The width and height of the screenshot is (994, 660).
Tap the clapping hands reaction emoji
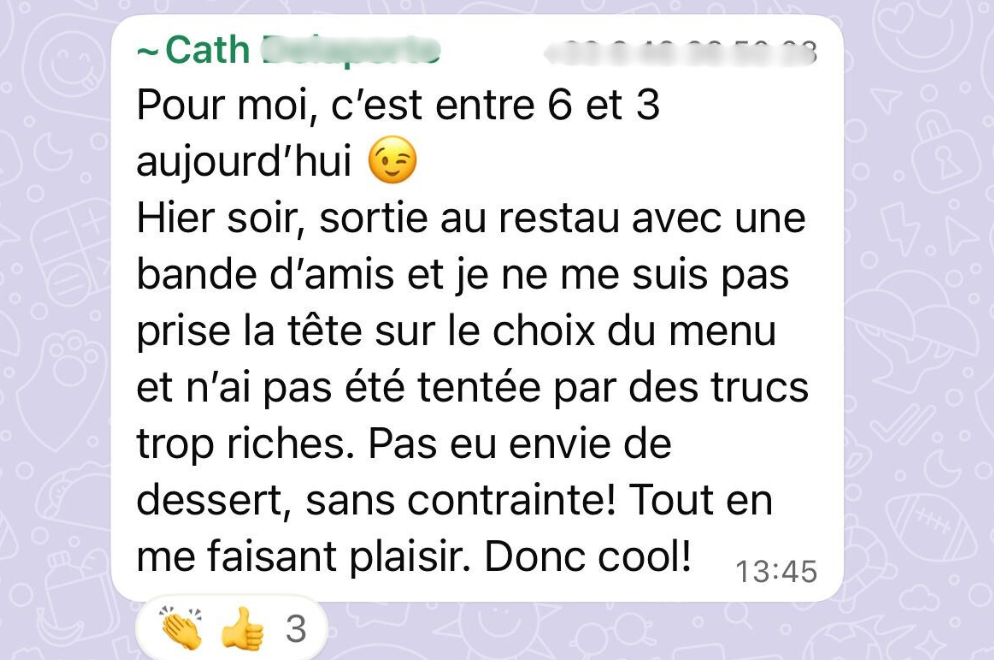point(181,628)
